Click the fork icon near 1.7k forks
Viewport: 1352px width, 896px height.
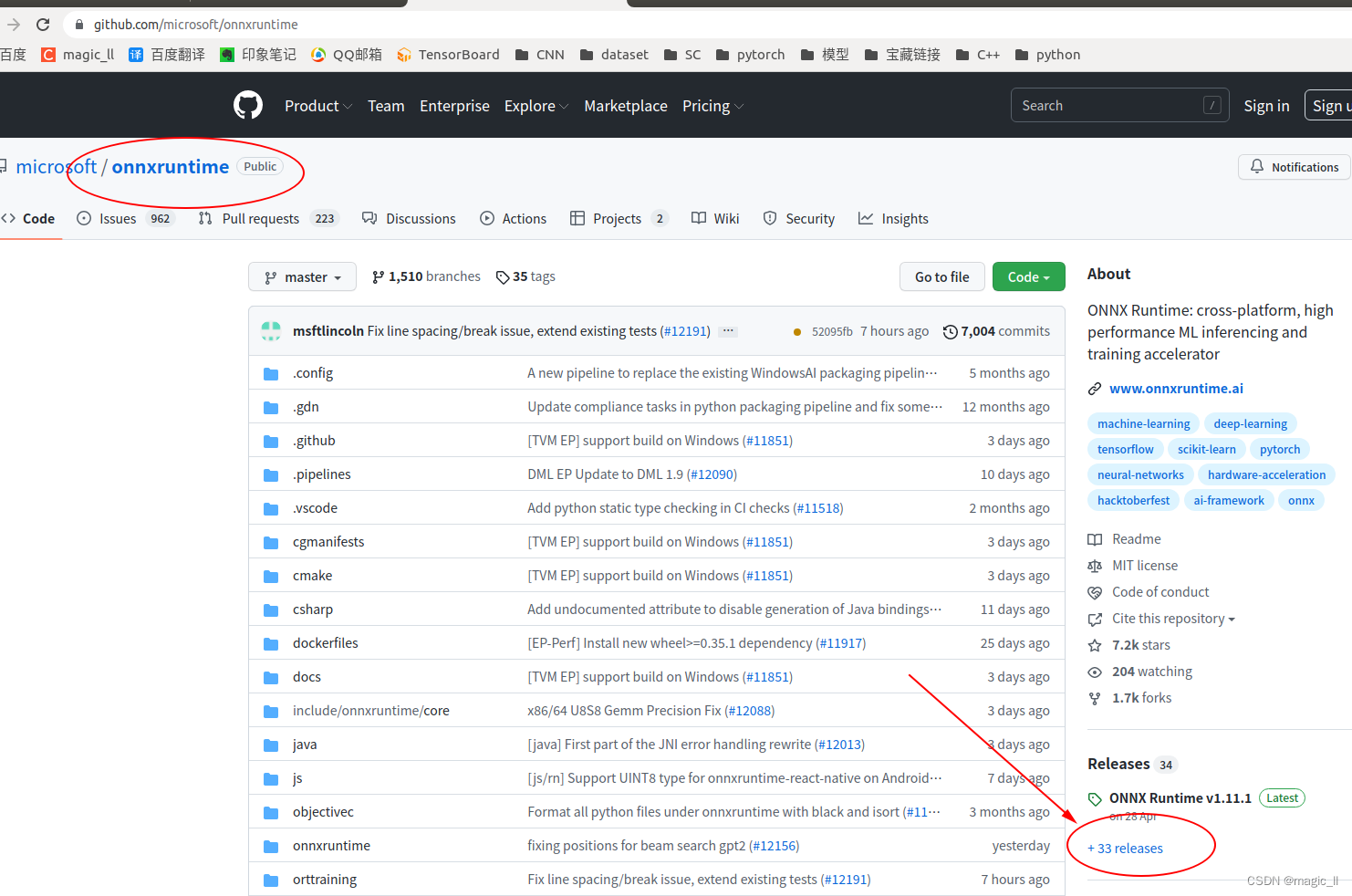tap(1095, 698)
